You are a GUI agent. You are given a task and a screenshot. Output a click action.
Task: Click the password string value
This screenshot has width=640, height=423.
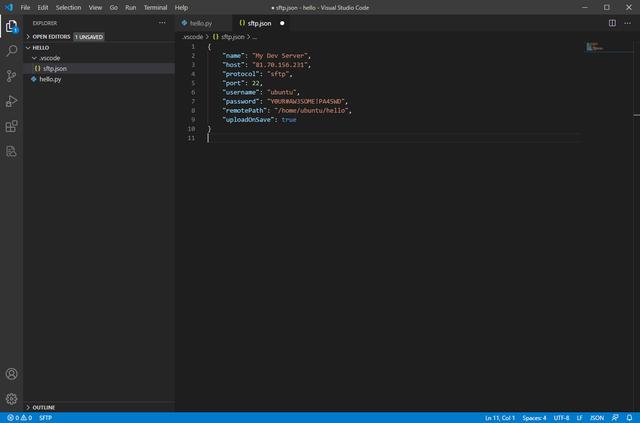coord(306,101)
